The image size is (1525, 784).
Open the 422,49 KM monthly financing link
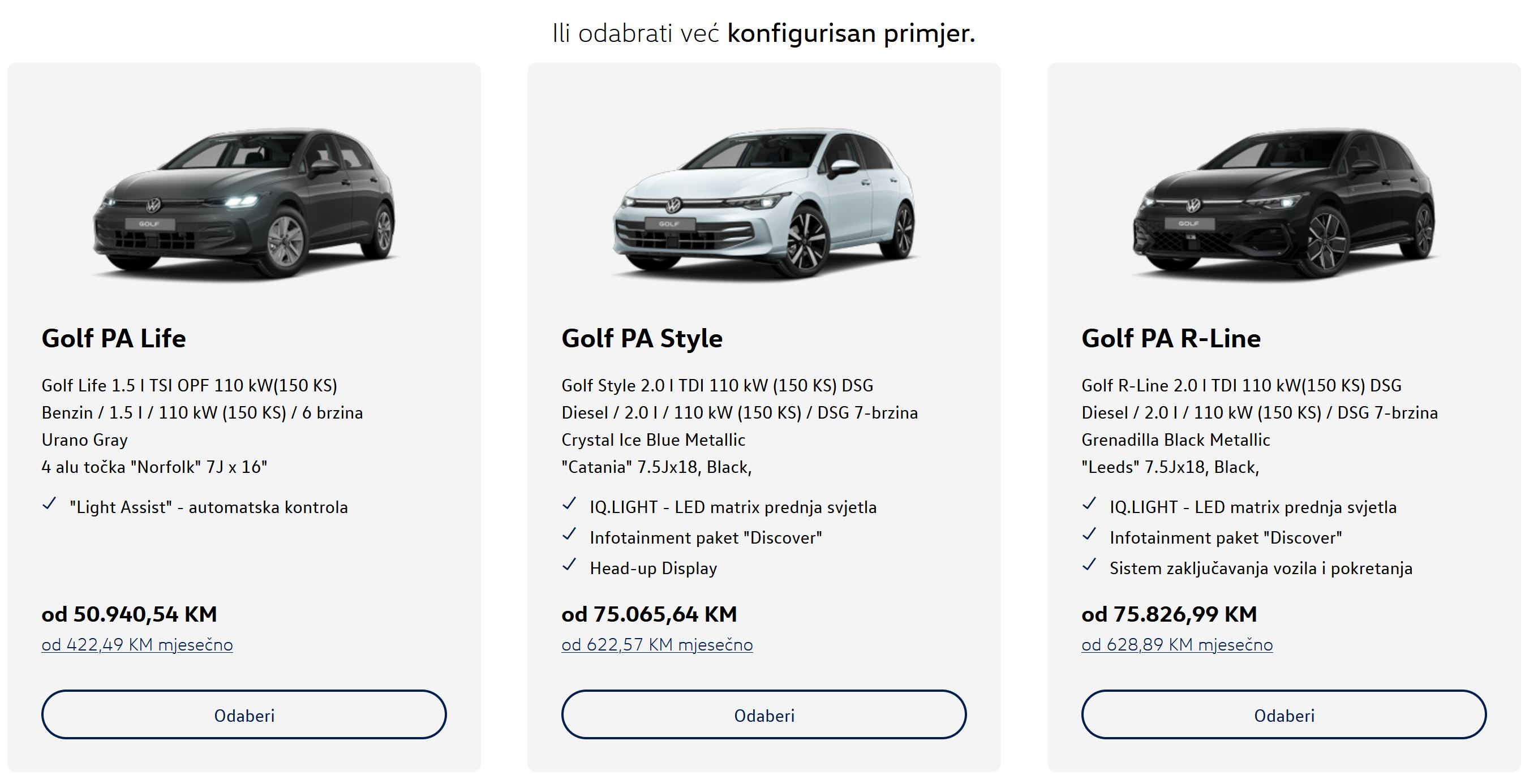click(138, 644)
